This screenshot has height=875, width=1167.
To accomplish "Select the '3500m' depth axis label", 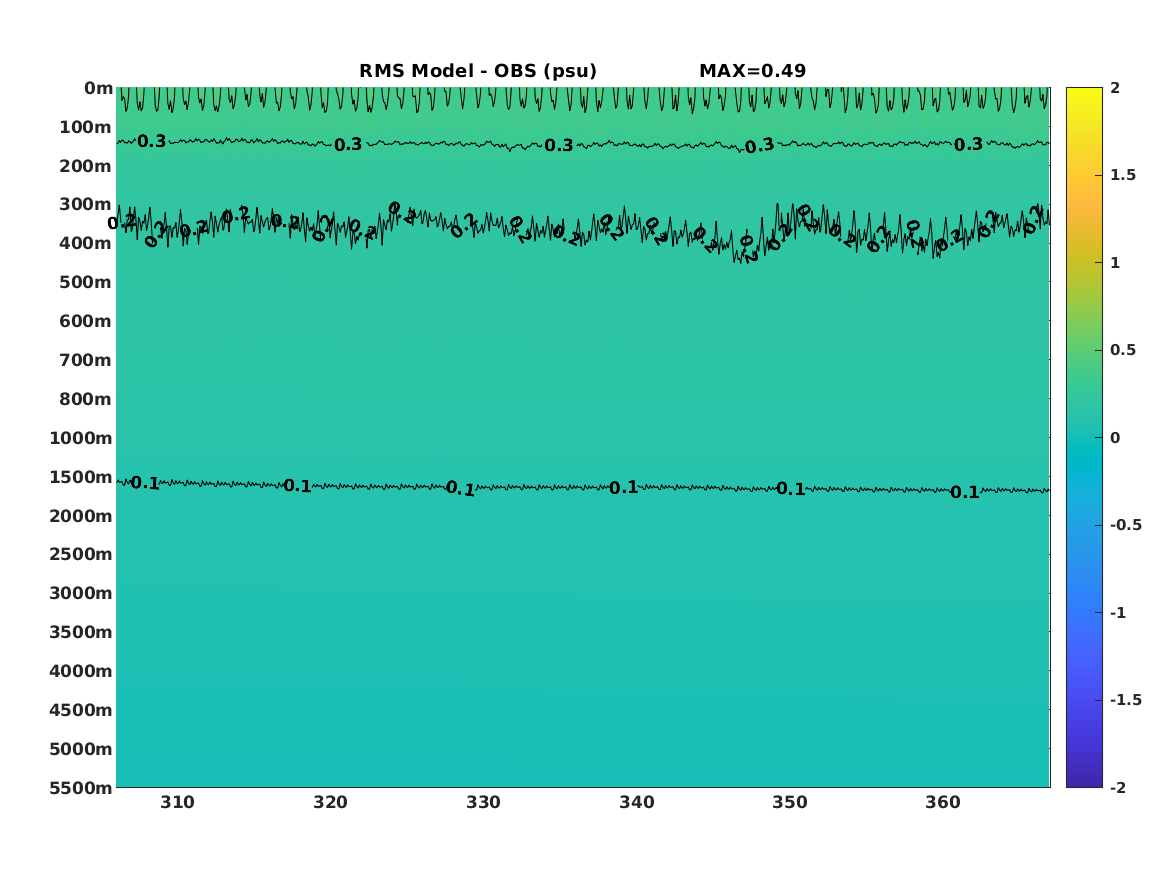I will [80, 632].
